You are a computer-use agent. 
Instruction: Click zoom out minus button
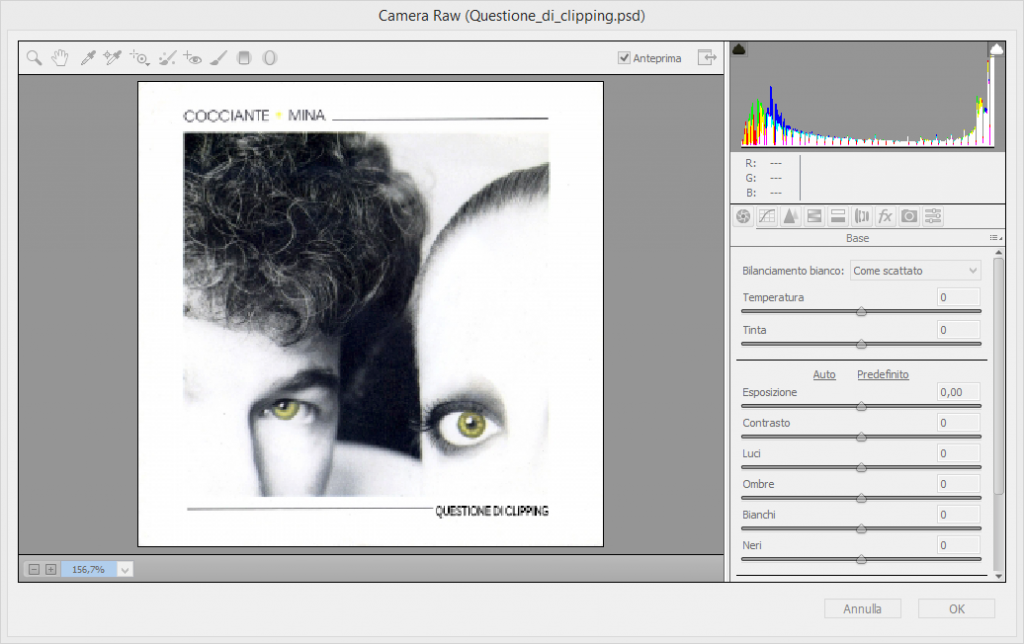(x=34, y=570)
